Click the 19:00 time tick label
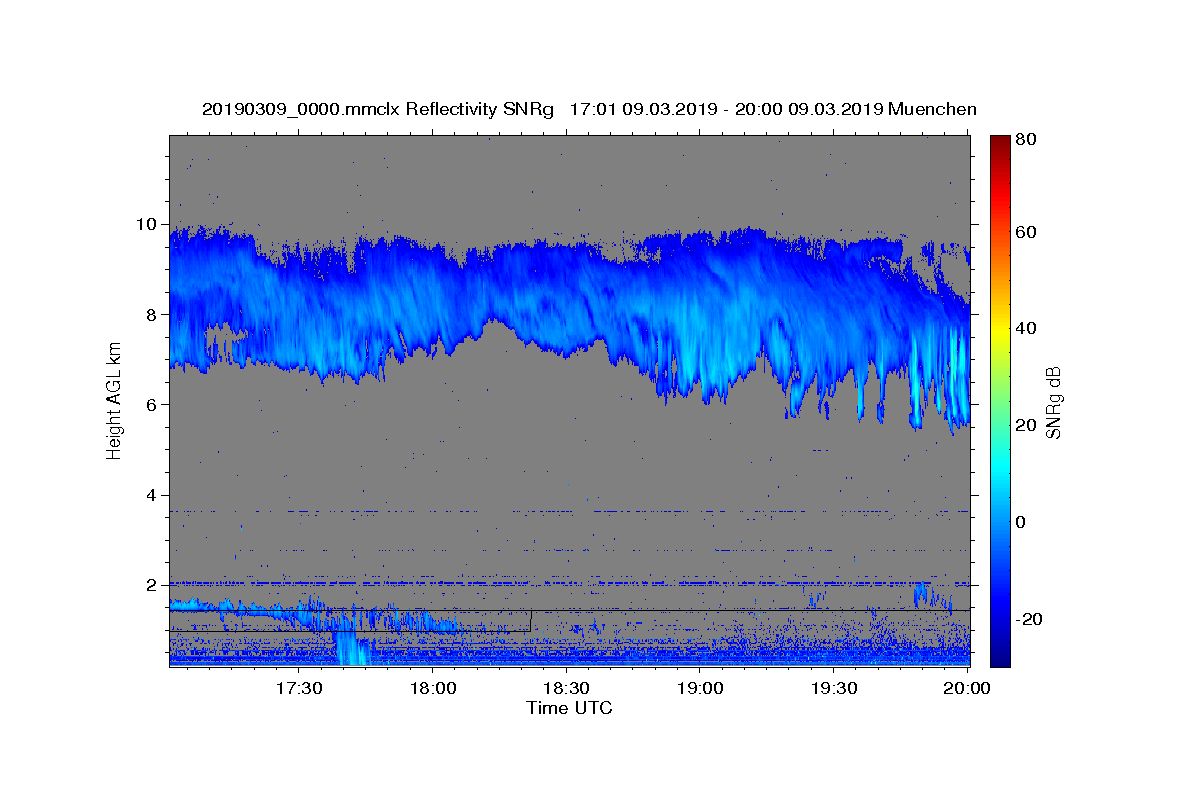 click(x=700, y=688)
